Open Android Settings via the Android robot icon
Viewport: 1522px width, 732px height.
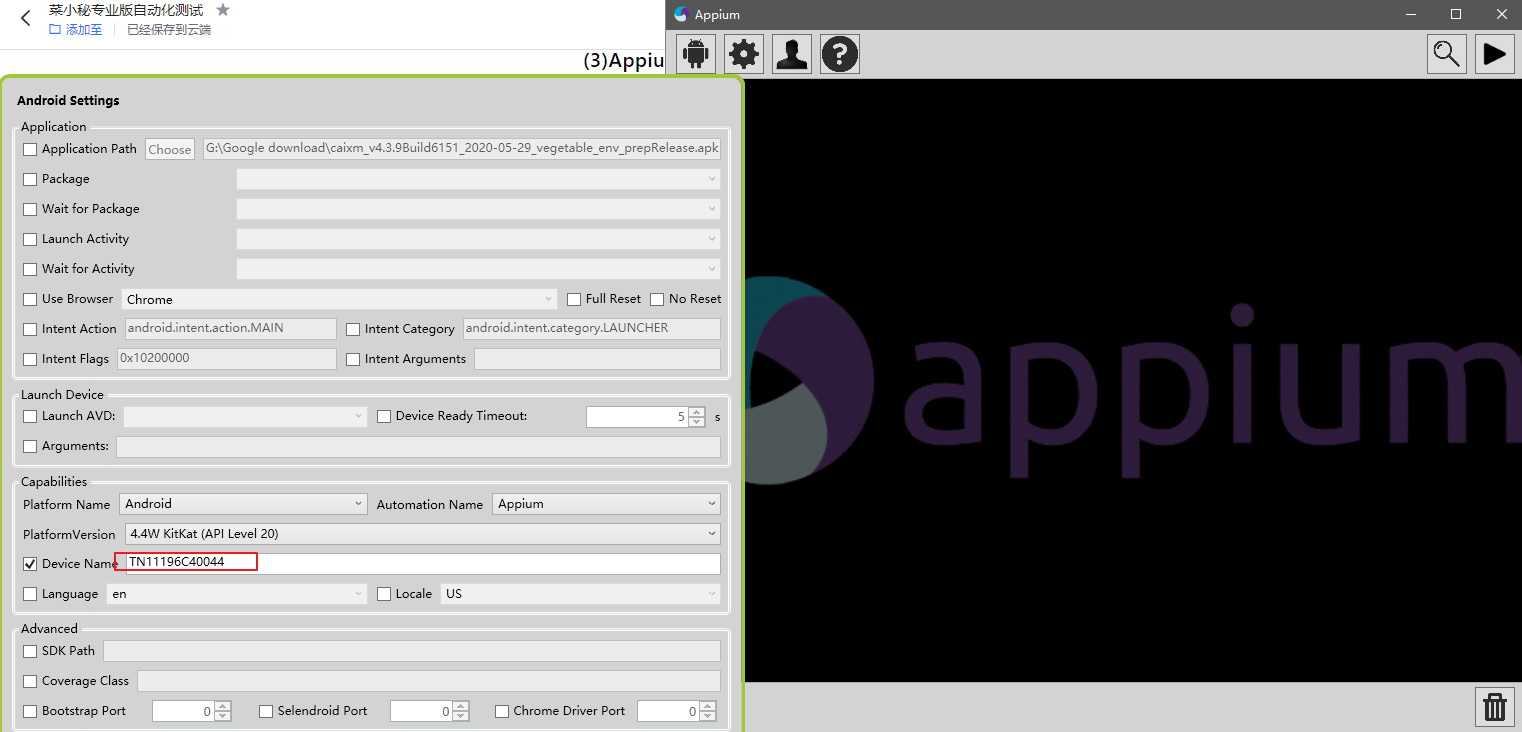[696, 54]
